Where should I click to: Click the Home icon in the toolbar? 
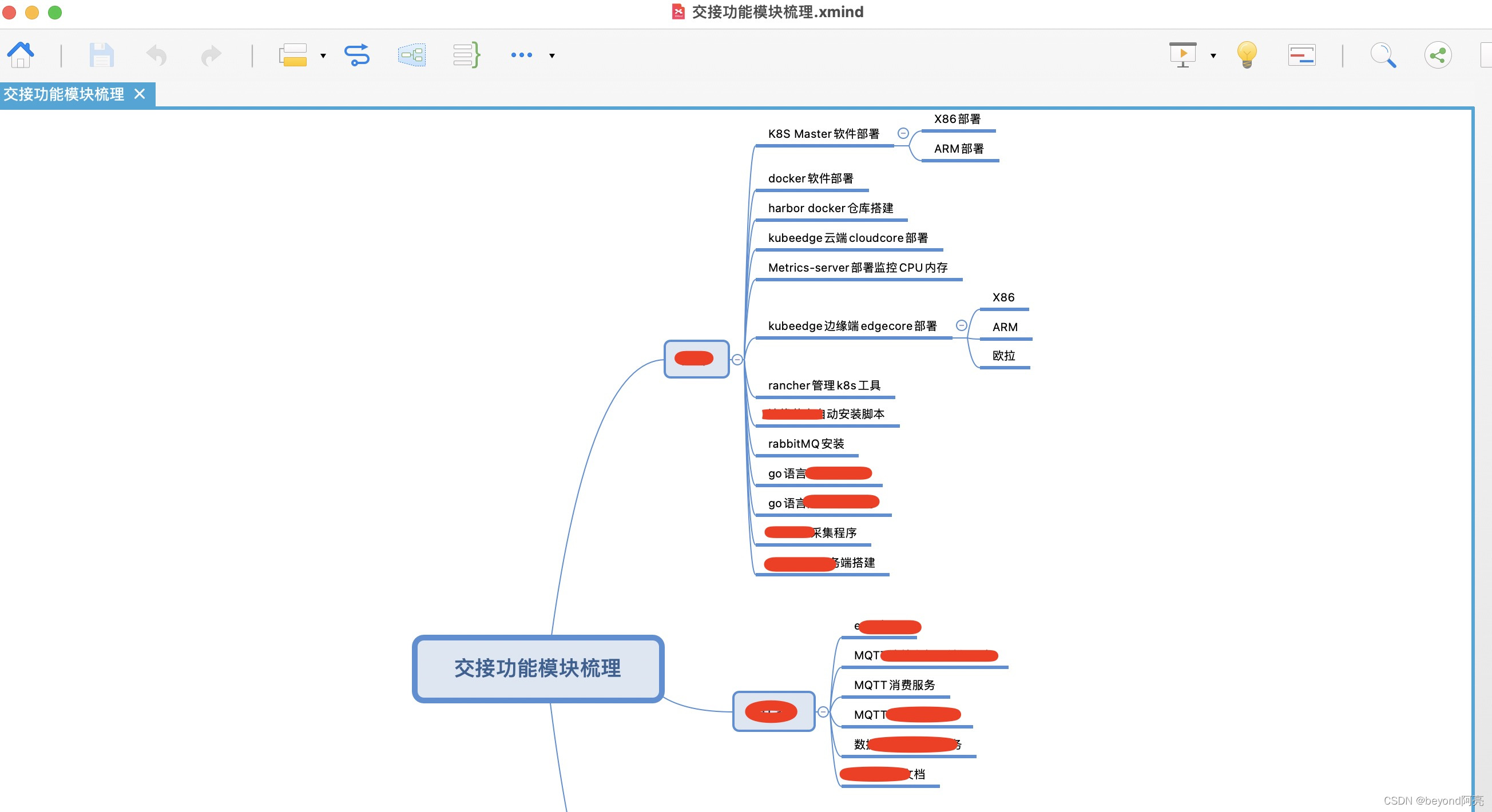point(20,55)
